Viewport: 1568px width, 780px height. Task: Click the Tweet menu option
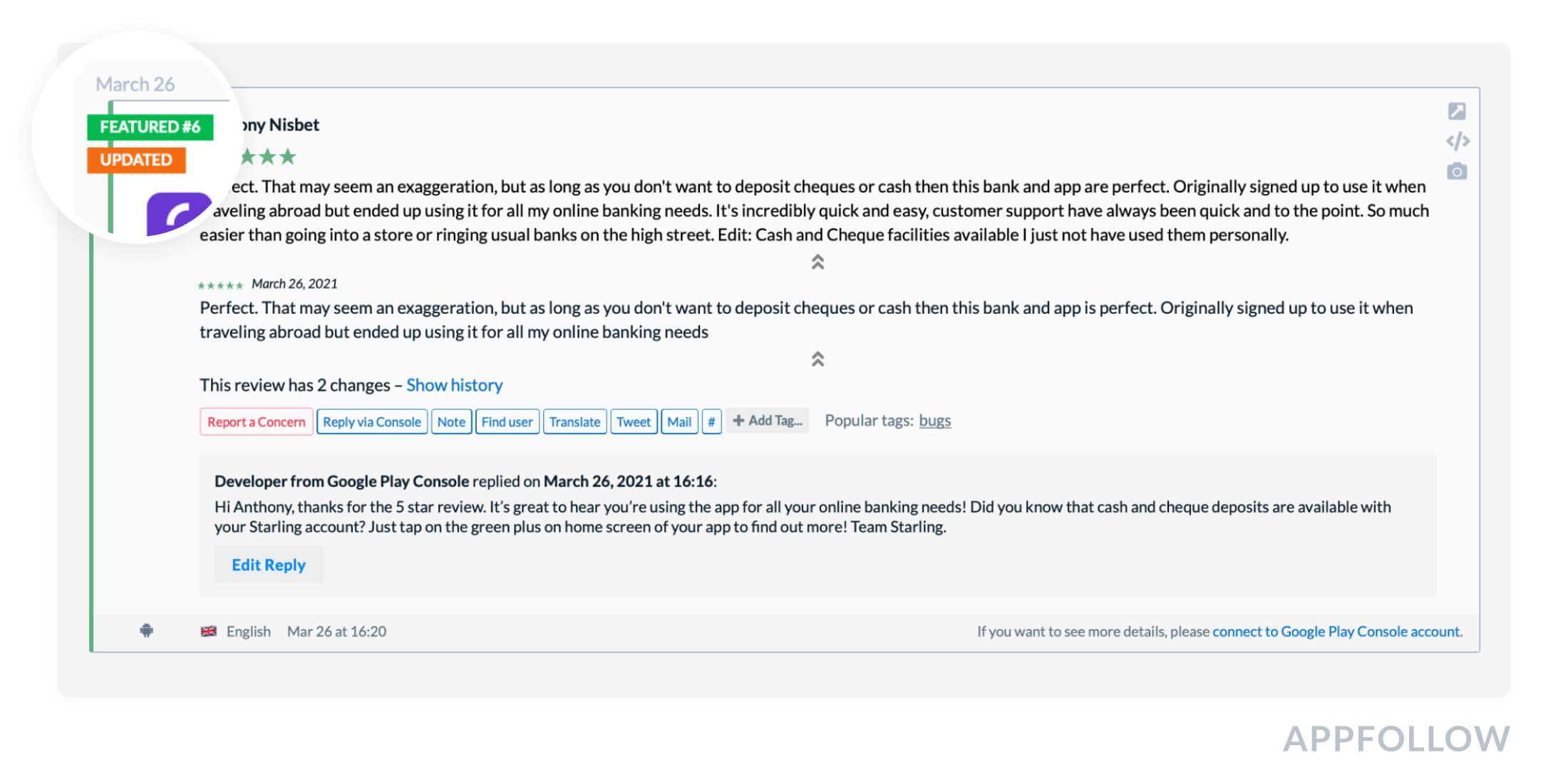coord(634,420)
